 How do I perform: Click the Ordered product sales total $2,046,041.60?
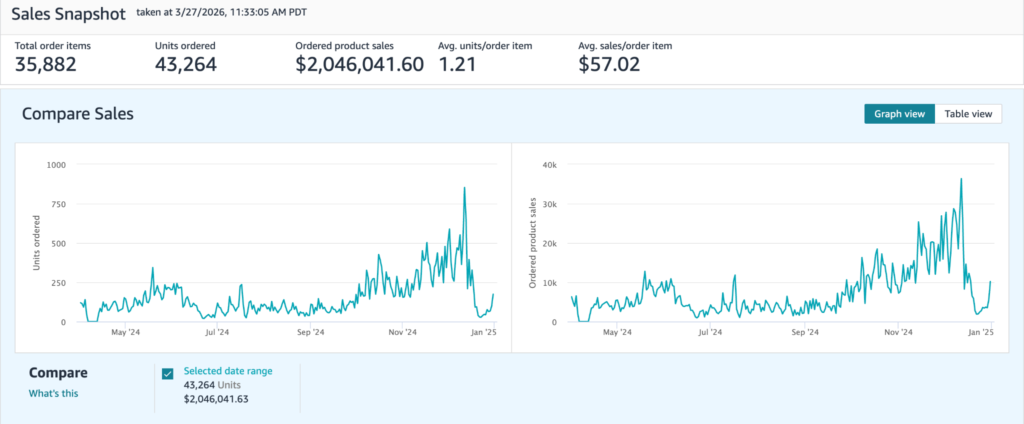click(x=359, y=65)
